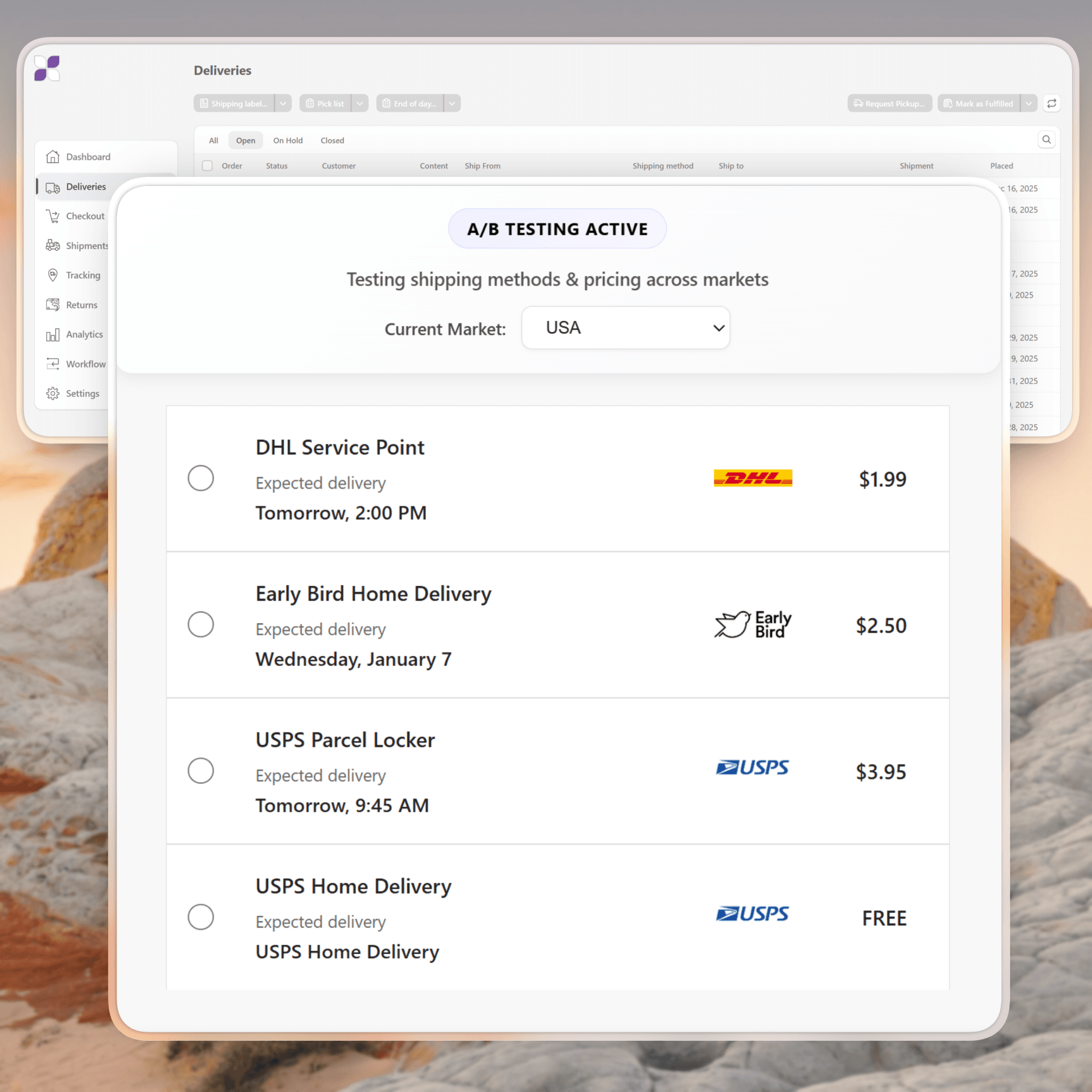Click the Request Pickup button
1092x1092 pixels.
click(x=889, y=103)
